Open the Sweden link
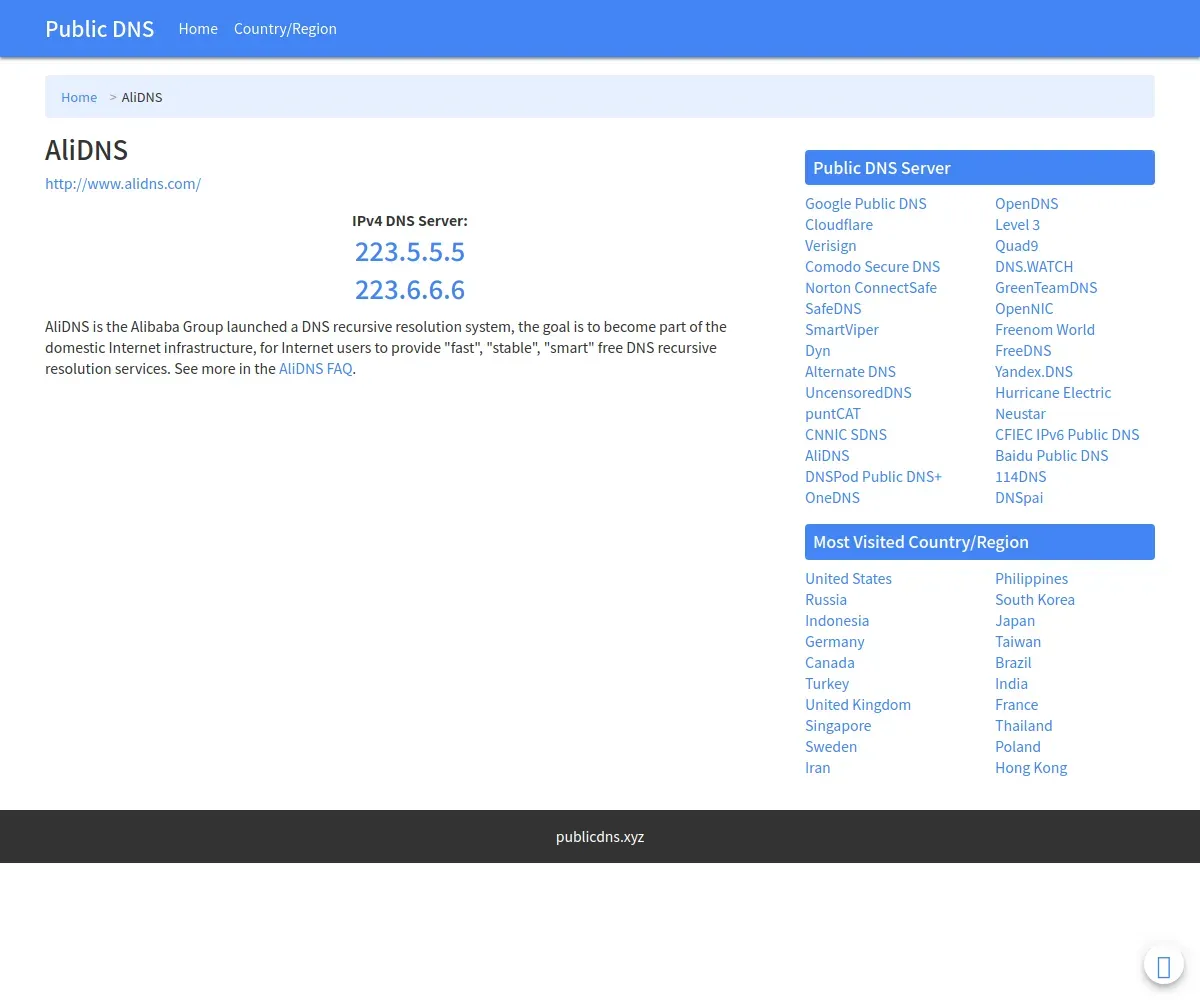 pos(831,747)
